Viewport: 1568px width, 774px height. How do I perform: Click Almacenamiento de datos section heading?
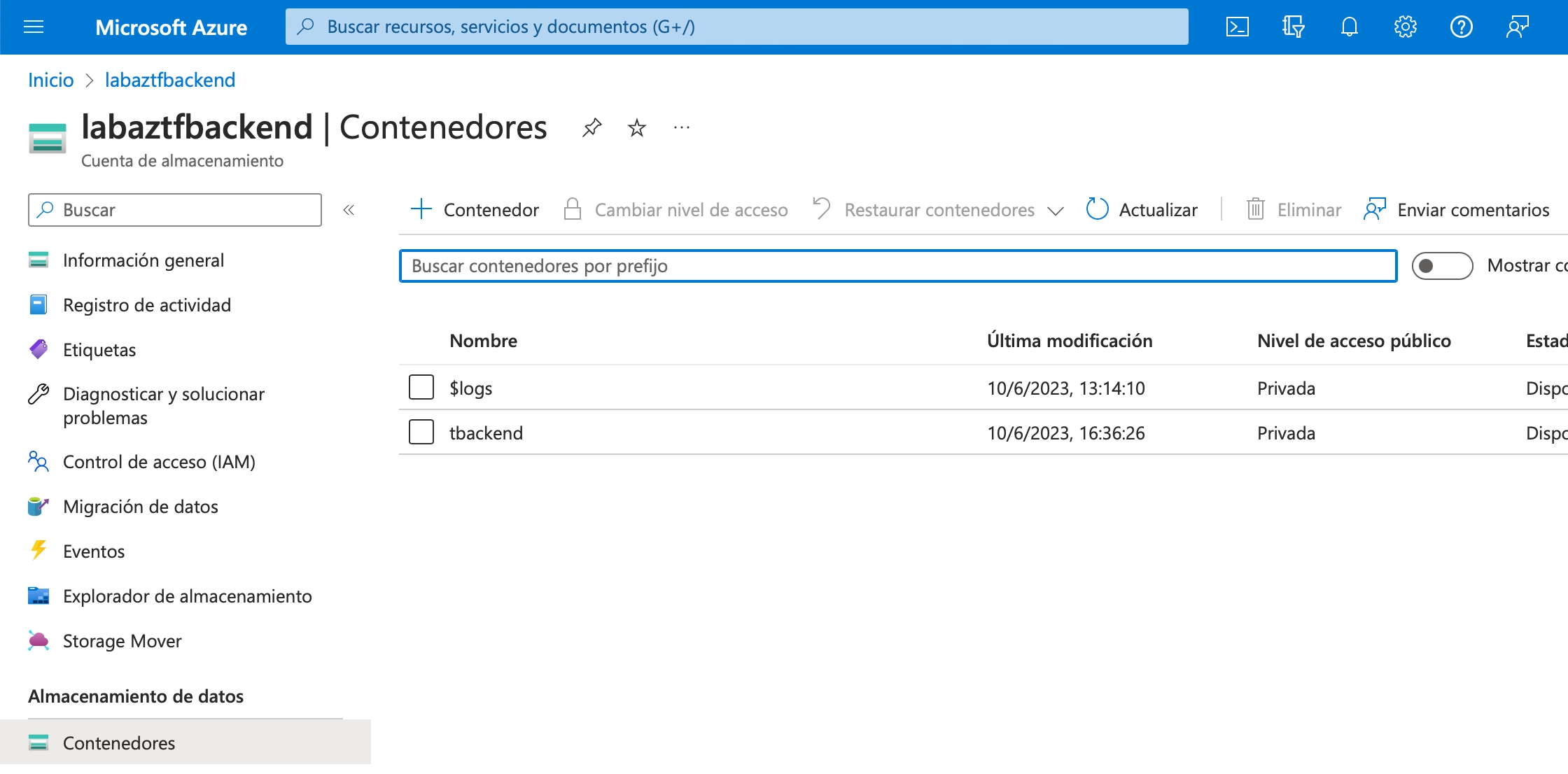pyautogui.click(x=136, y=696)
